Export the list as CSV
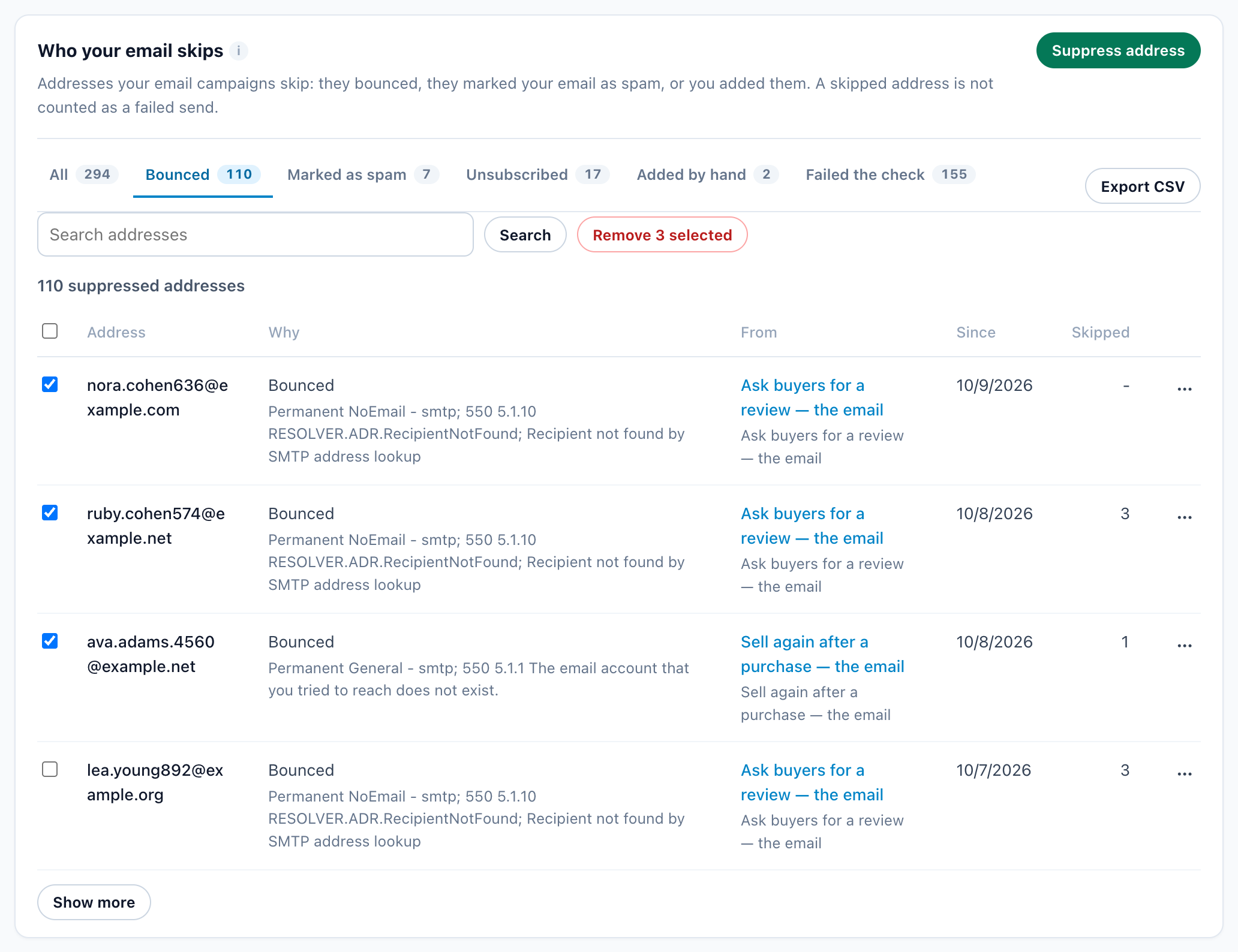1238x952 pixels. [x=1143, y=186]
